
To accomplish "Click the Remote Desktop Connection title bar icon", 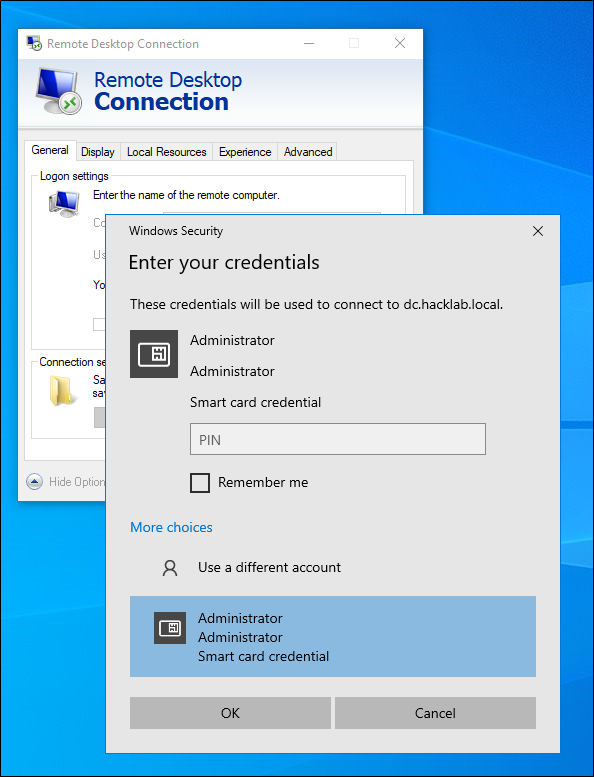I will click(34, 43).
